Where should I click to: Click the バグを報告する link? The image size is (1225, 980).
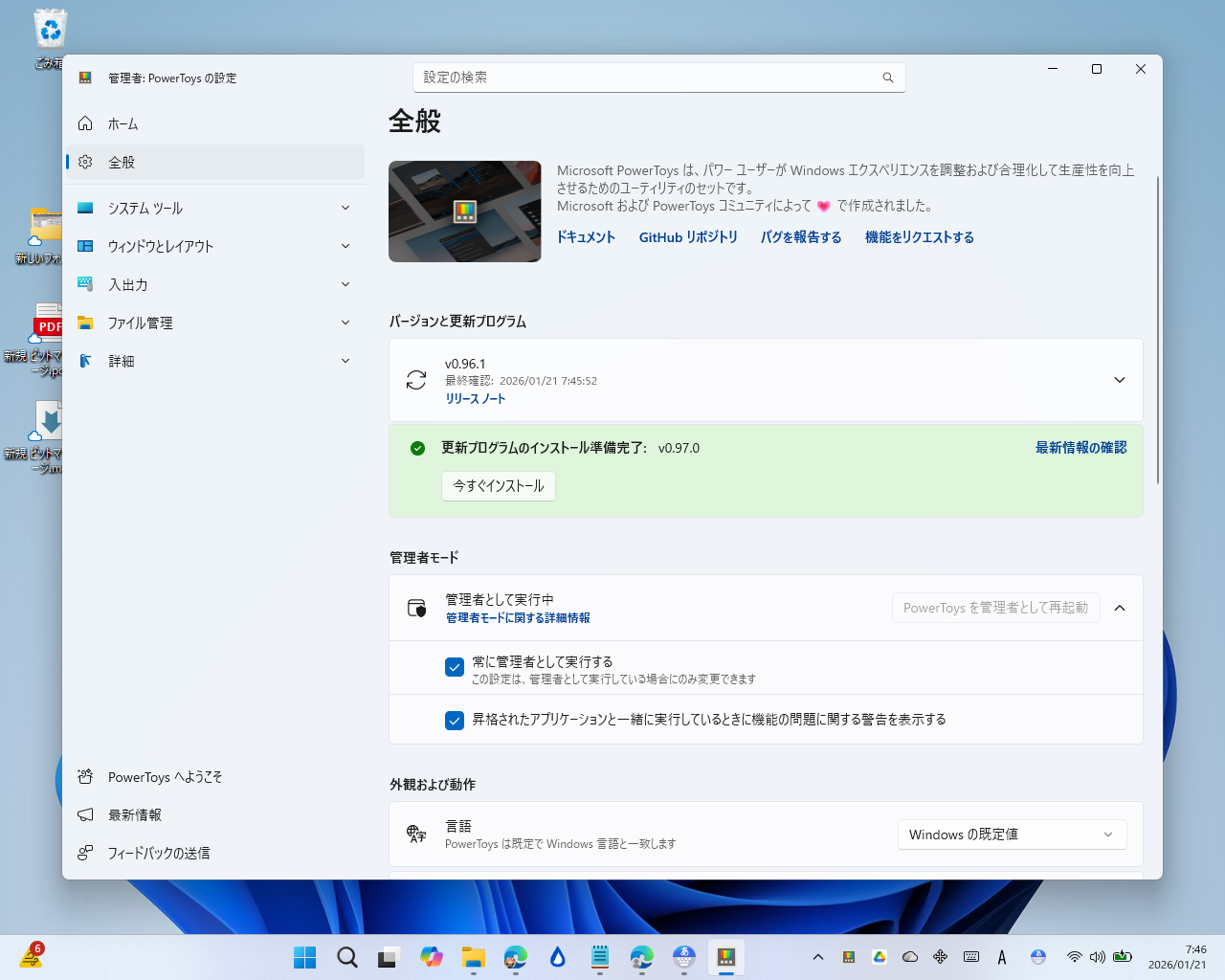click(x=801, y=237)
